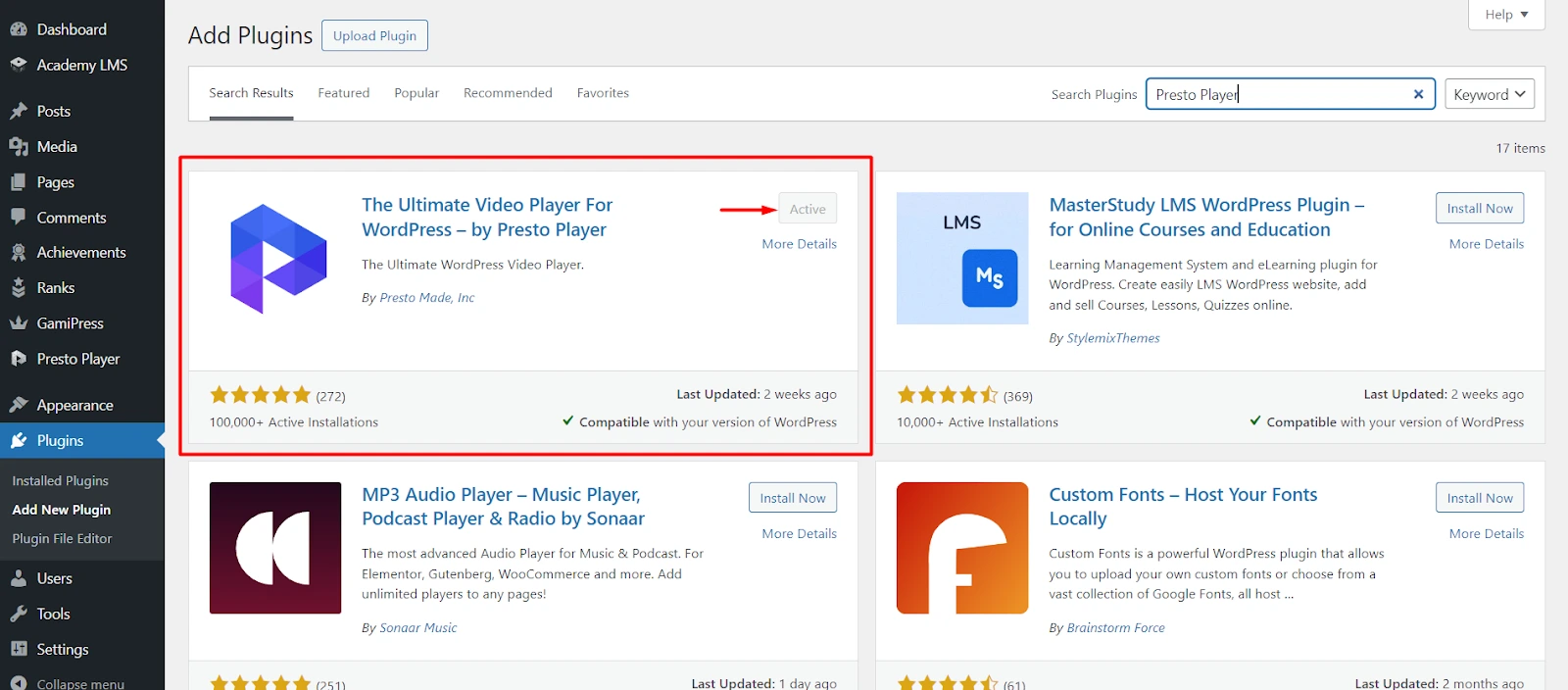
Task: Open author link Presto Made, Inc
Action: (427, 298)
